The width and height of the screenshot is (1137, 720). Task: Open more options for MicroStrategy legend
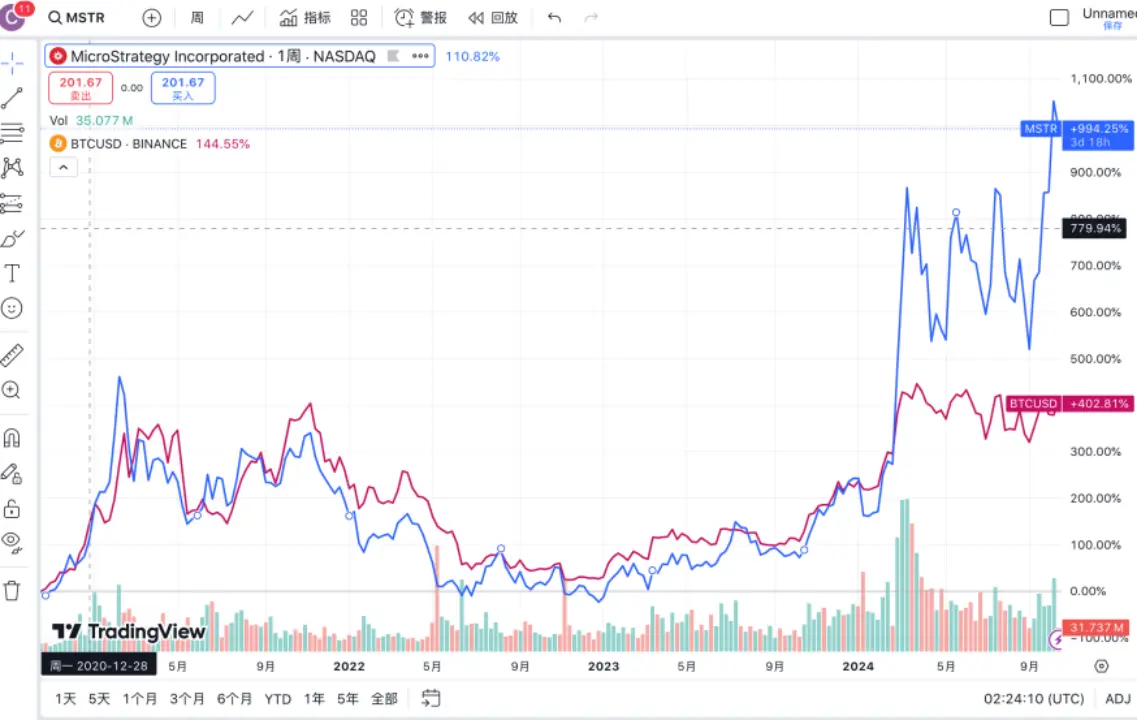pyautogui.click(x=418, y=56)
